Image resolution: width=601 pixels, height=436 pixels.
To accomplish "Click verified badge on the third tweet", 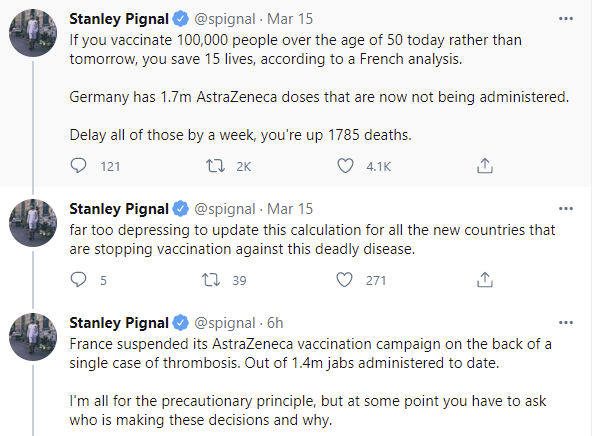I will tap(180, 322).
